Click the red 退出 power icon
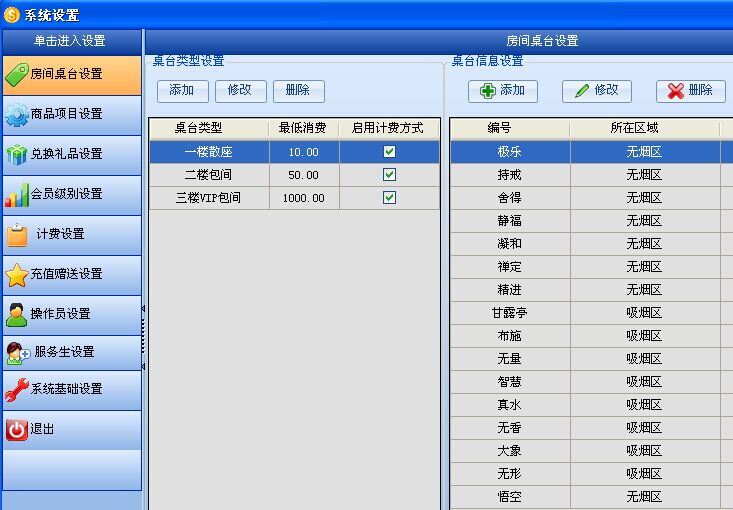Screen dimensions: 733x510 click(x=17, y=429)
